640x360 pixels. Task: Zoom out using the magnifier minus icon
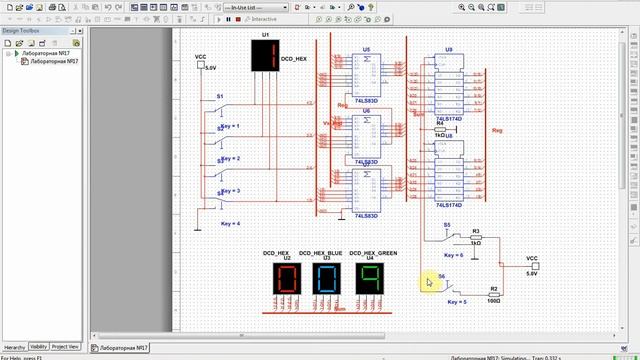coord(471,7)
